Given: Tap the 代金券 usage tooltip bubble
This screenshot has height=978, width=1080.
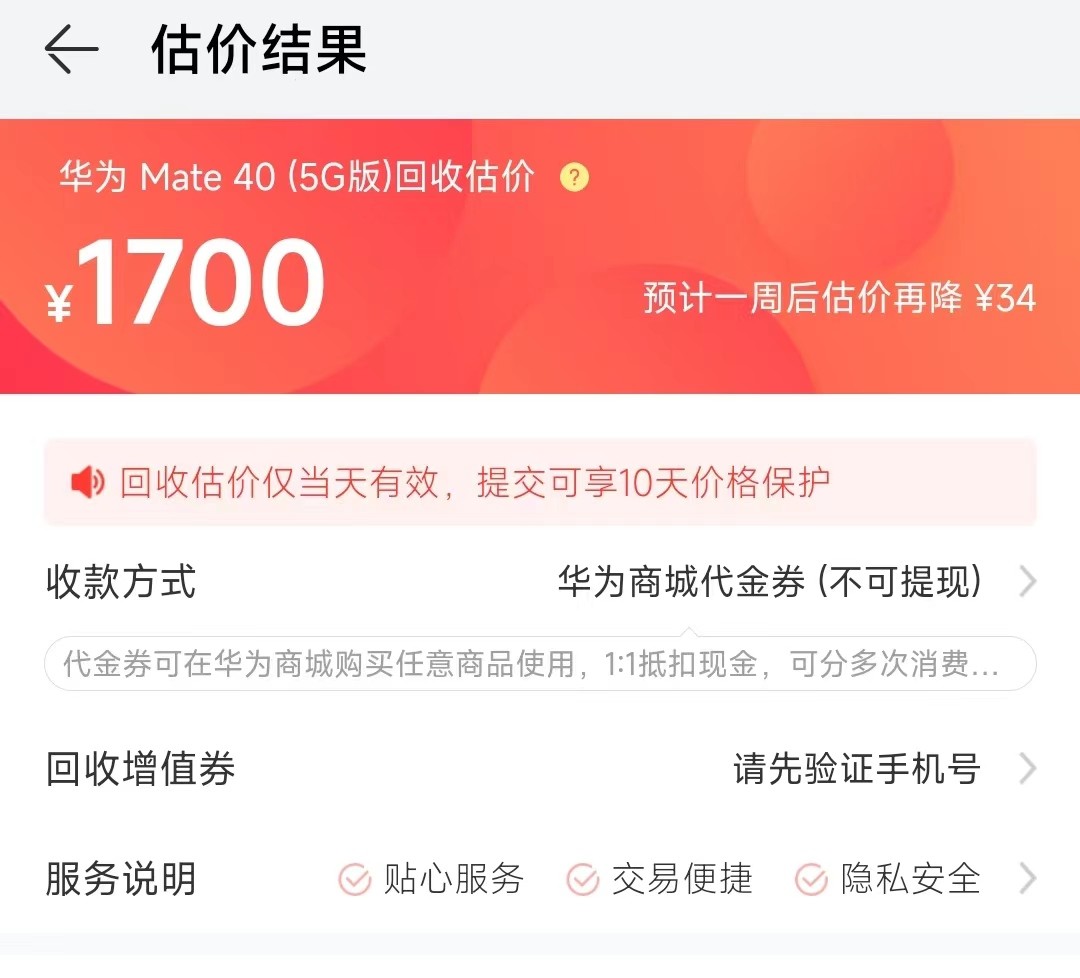Looking at the screenshot, I should pyautogui.click(x=540, y=663).
